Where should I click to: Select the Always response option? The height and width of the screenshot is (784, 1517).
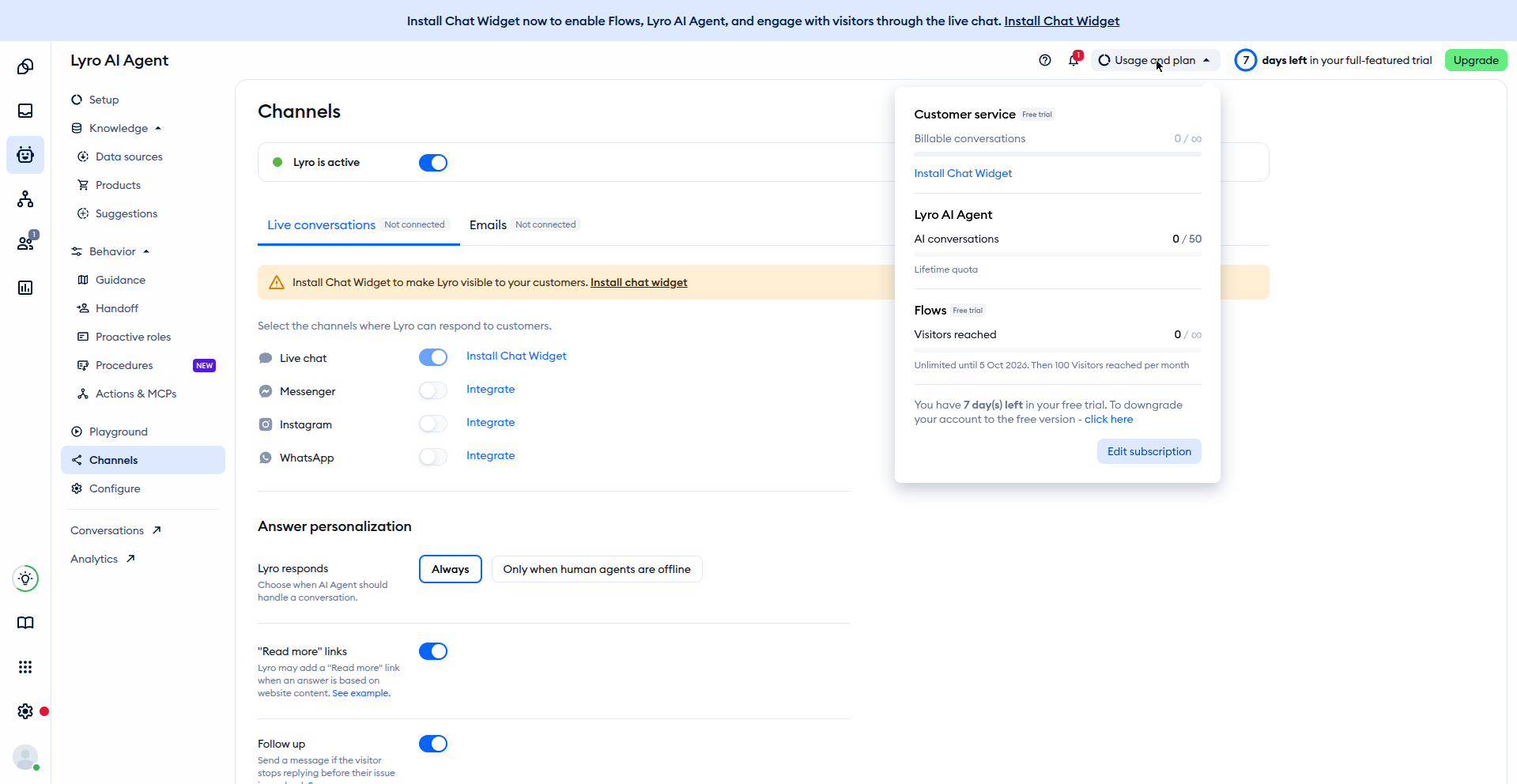pos(451,569)
